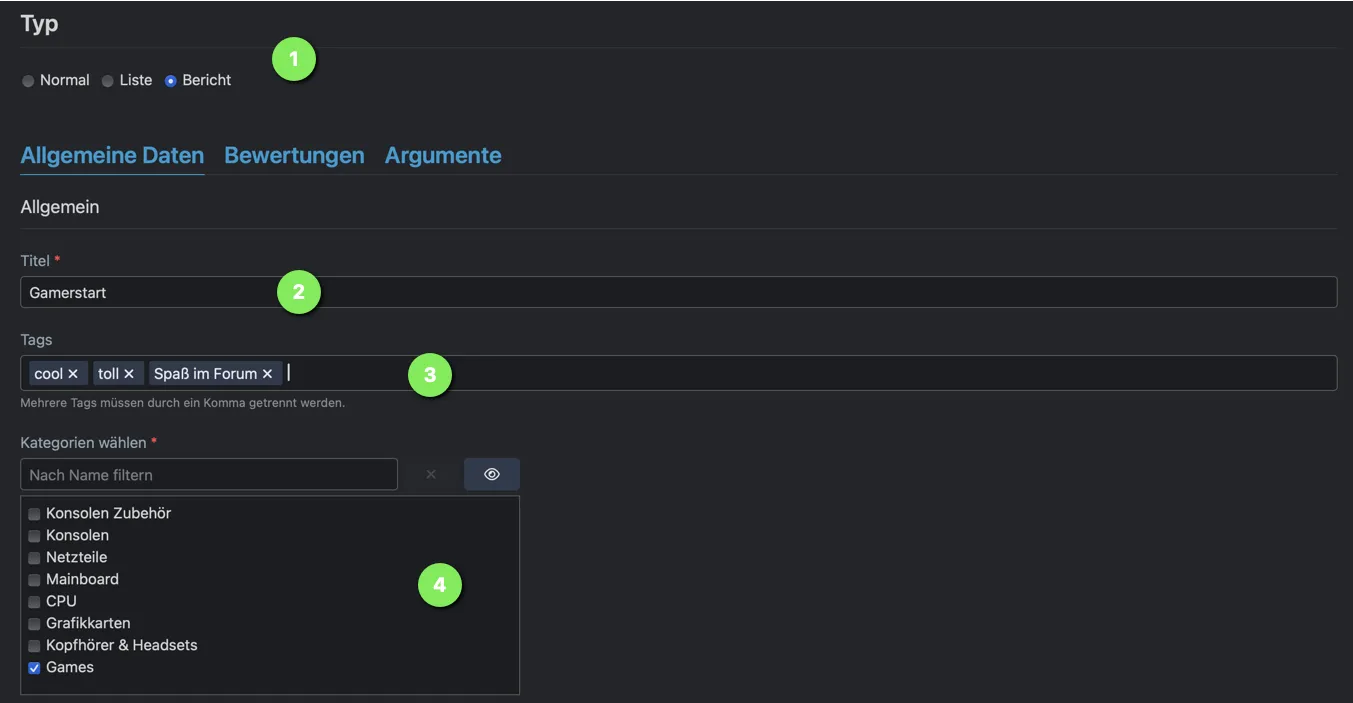Select the Grafikkarten category
Screen dimensions: 1353x703
34,624
